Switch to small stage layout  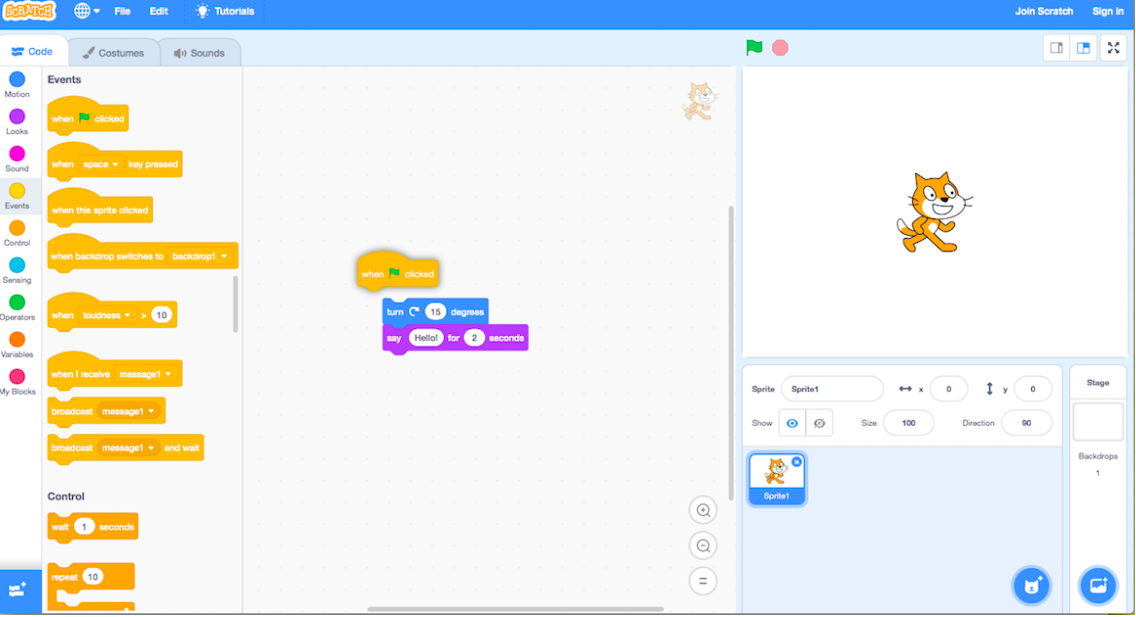1056,48
